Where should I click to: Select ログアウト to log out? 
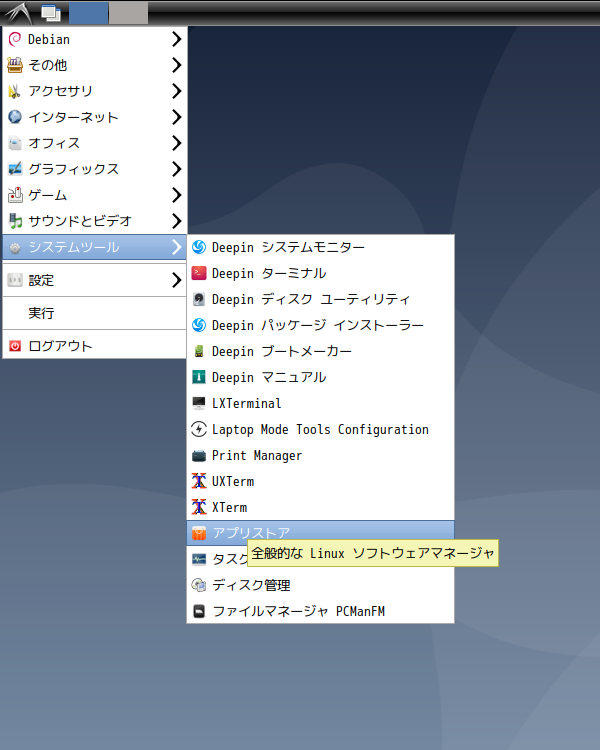coord(95,346)
